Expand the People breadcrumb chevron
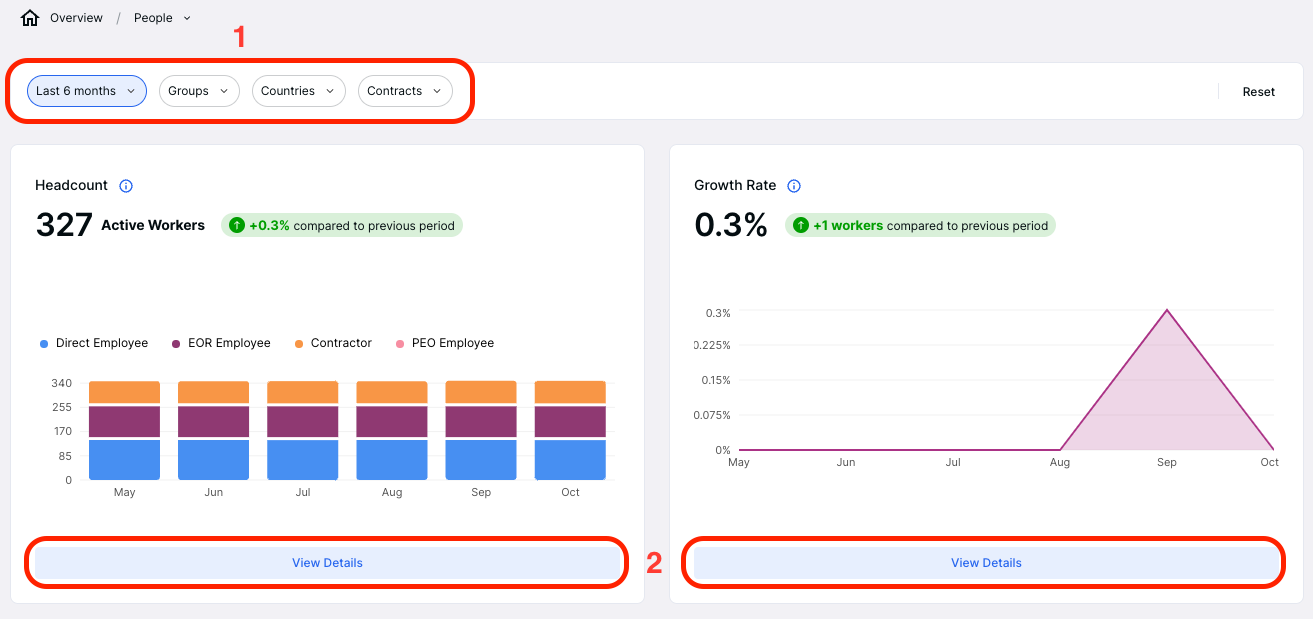The width and height of the screenshot is (1313, 619). coord(186,17)
